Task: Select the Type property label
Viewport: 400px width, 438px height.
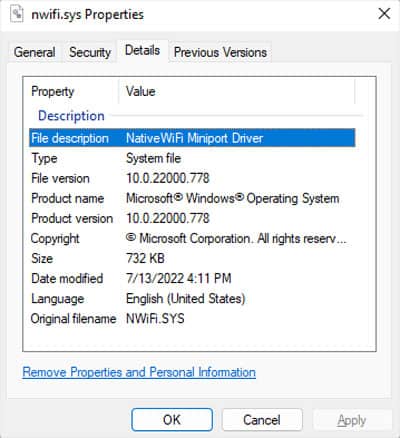Action: pyautogui.click(x=44, y=158)
